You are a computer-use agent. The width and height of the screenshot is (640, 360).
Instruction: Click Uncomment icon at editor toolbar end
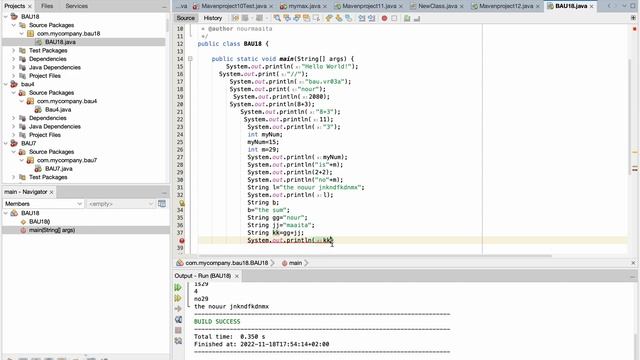pyautogui.click(x=417, y=18)
